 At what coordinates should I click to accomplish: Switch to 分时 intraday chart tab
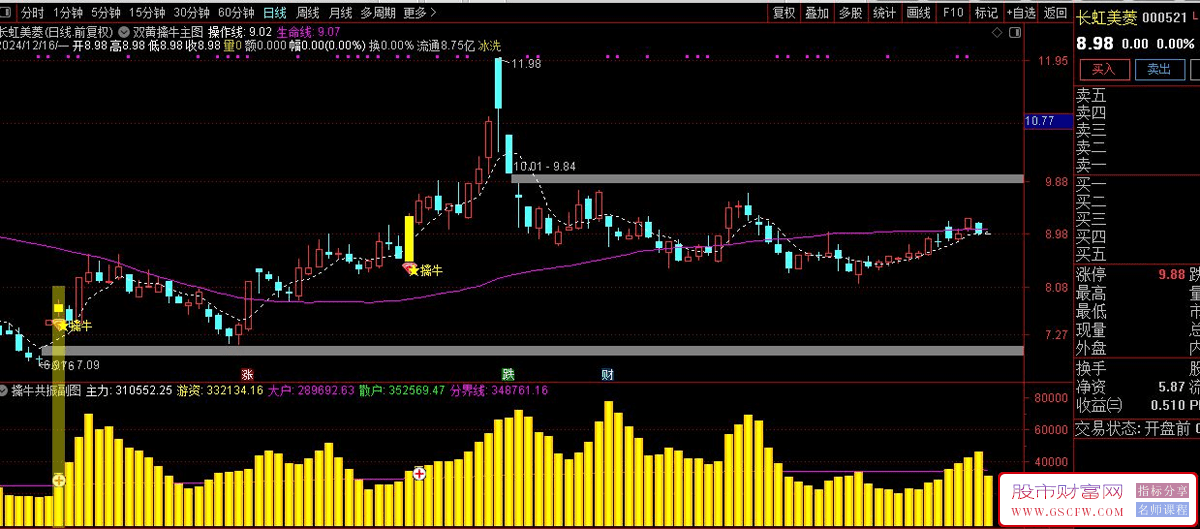coord(32,13)
